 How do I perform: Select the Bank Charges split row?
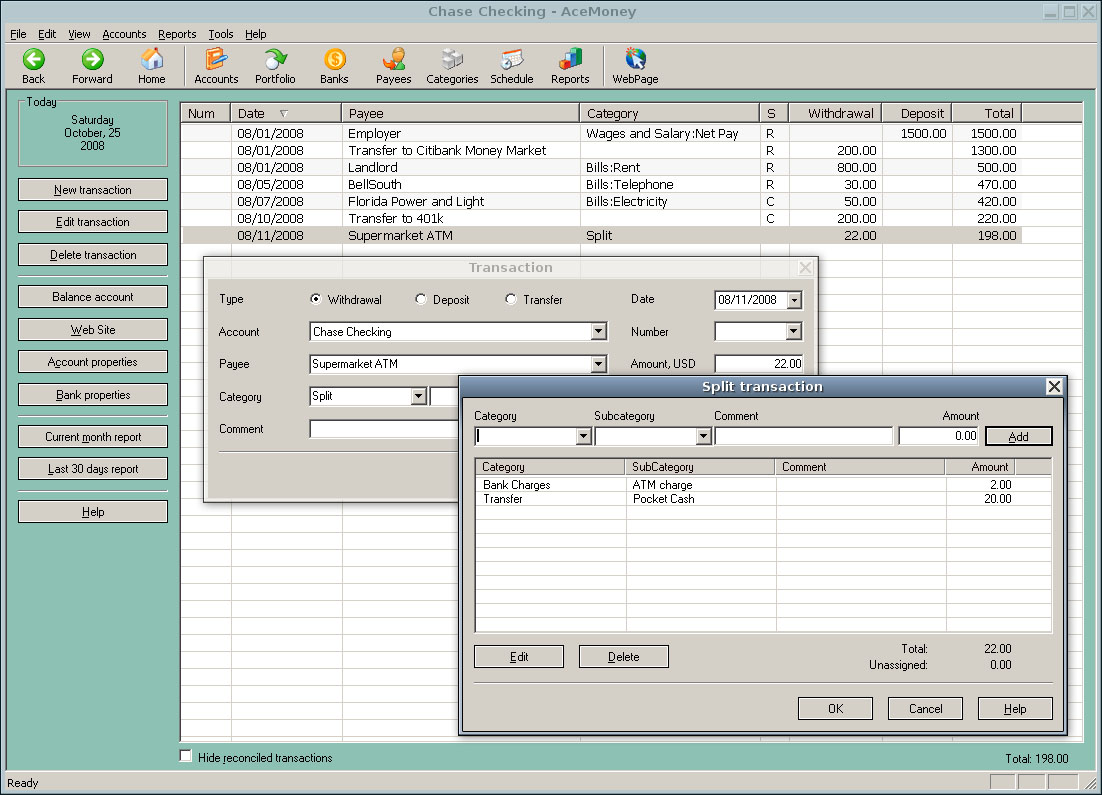763,485
